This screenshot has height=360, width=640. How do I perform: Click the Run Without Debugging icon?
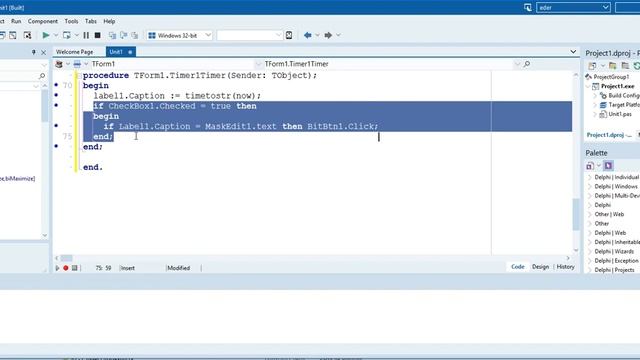pyautogui.click(x=67, y=36)
